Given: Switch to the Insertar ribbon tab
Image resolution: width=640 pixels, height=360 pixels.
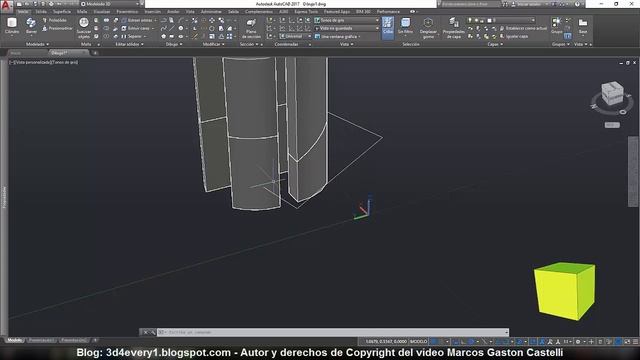Looking at the screenshot, I should (152, 11).
